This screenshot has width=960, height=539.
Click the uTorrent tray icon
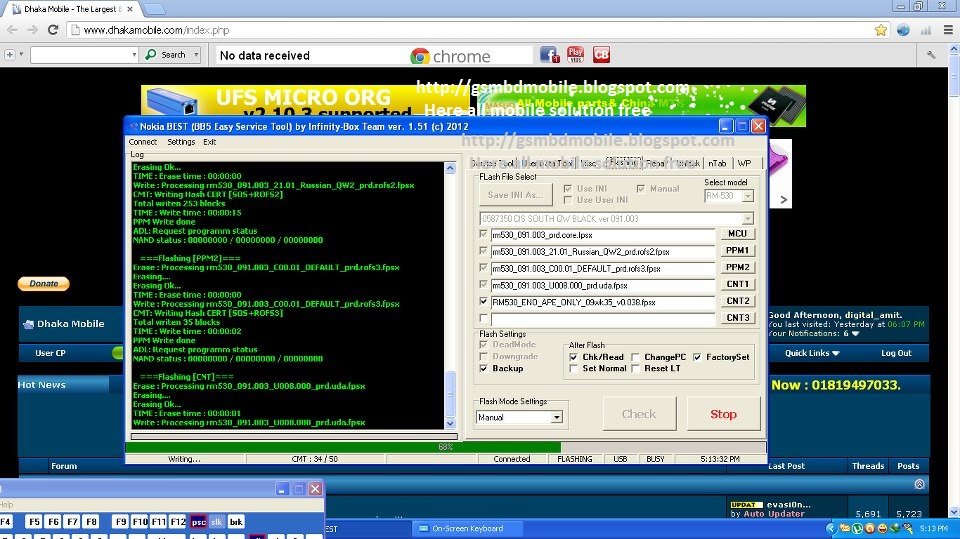pyautogui.click(x=857, y=528)
